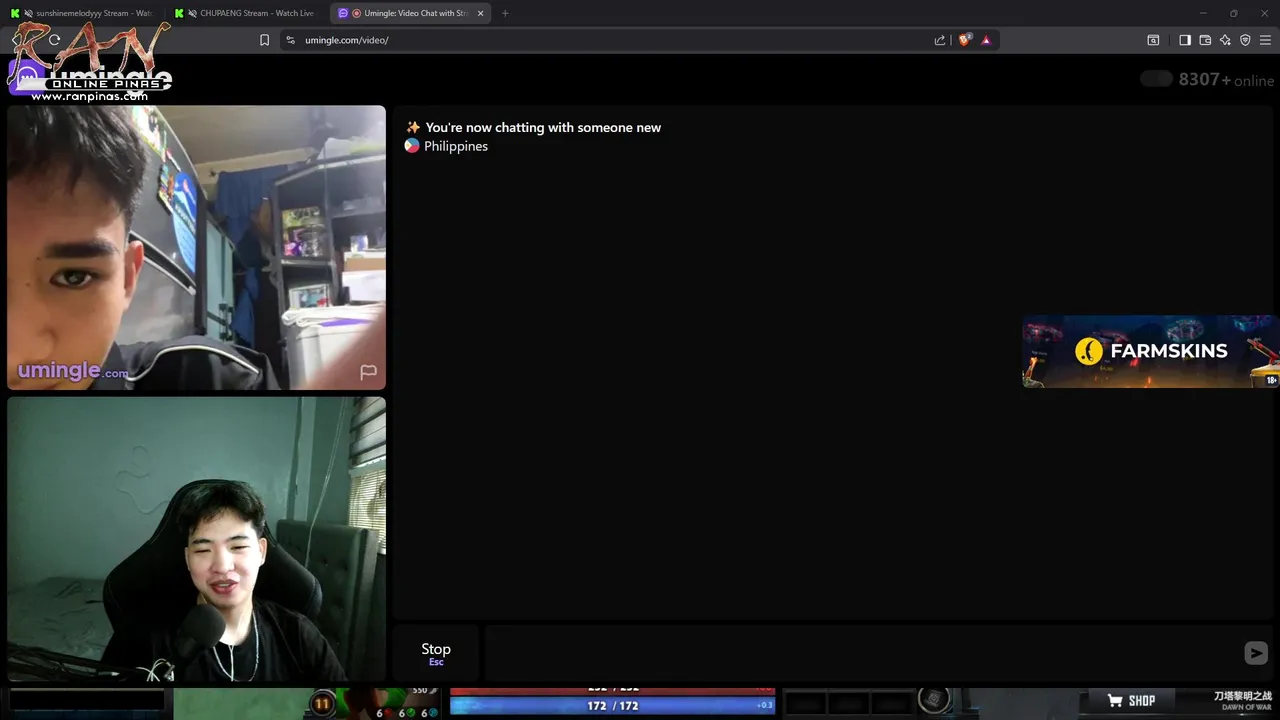This screenshot has width=1280, height=720.
Task: Switch to the CHUPAENG Stream tab
Action: click(246, 13)
